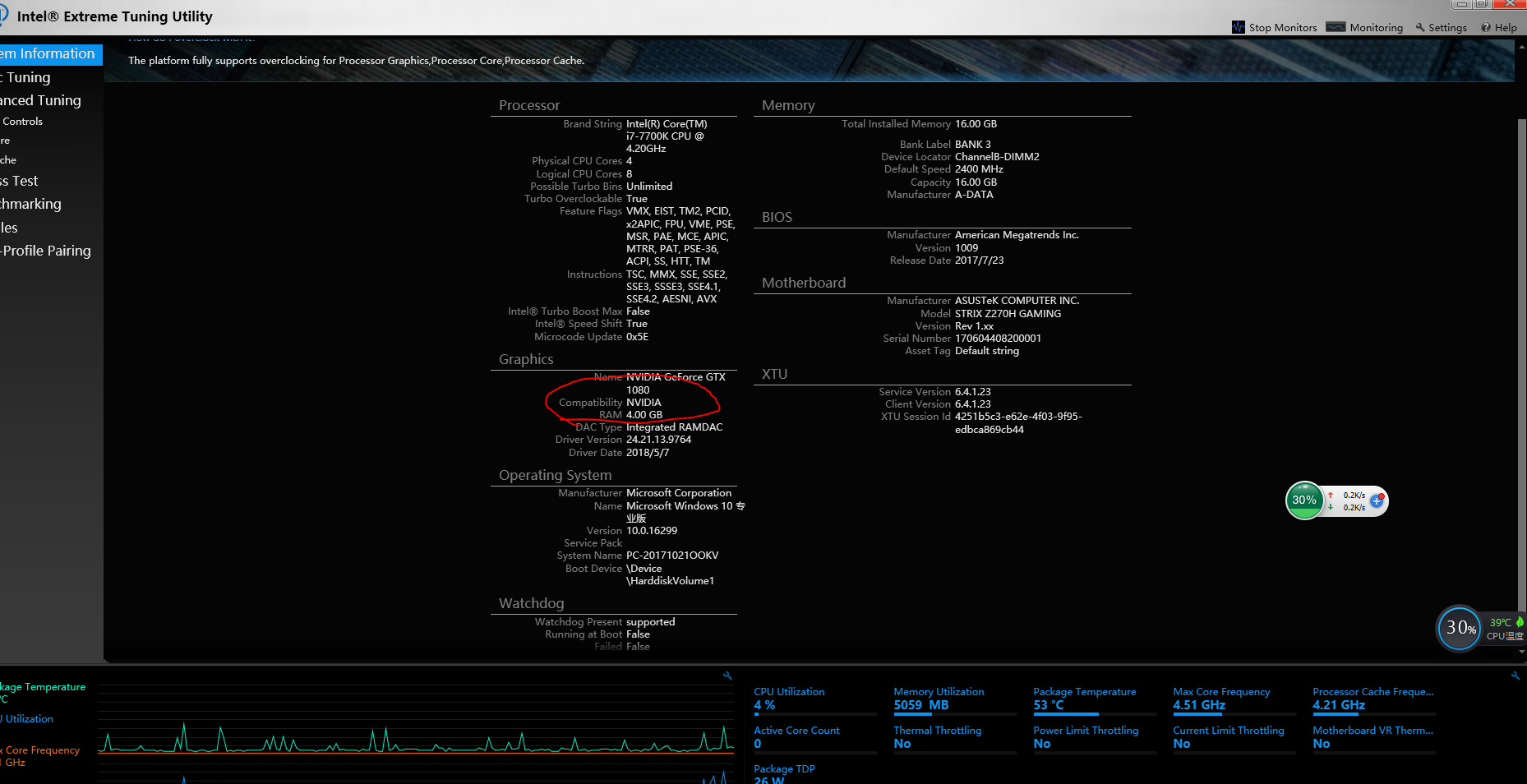Click the Total Installed Memory 16.00 GB value
Image resolution: width=1527 pixels, height=784 pixels.
click(976, 124)
